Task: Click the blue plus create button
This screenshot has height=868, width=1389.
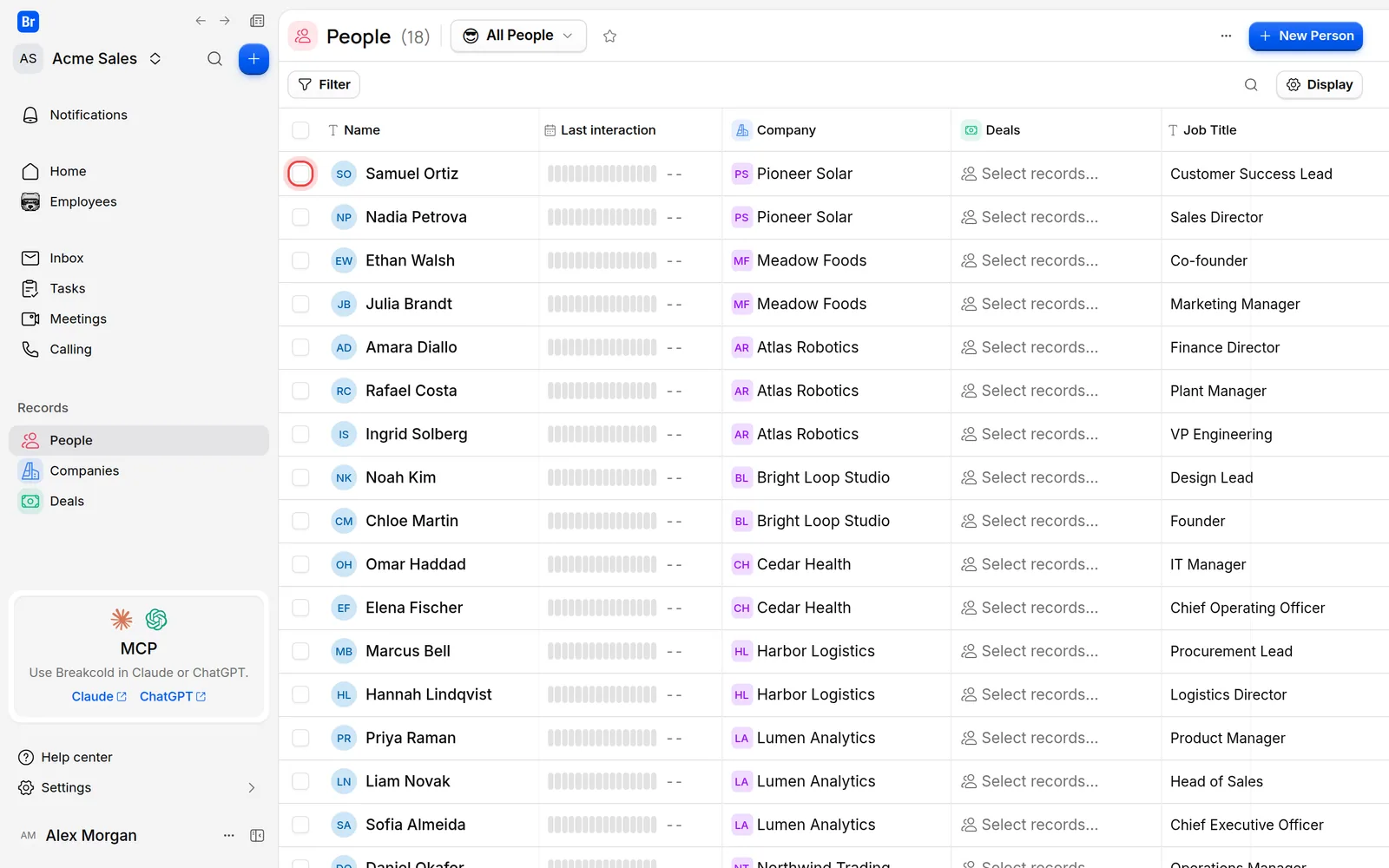Action: coord(253,59)
